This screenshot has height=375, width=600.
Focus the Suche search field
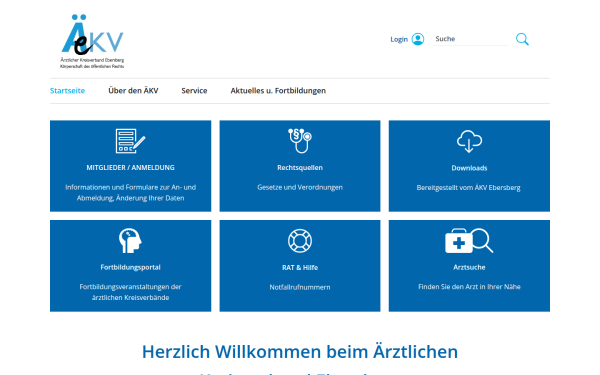click(470, 39)
